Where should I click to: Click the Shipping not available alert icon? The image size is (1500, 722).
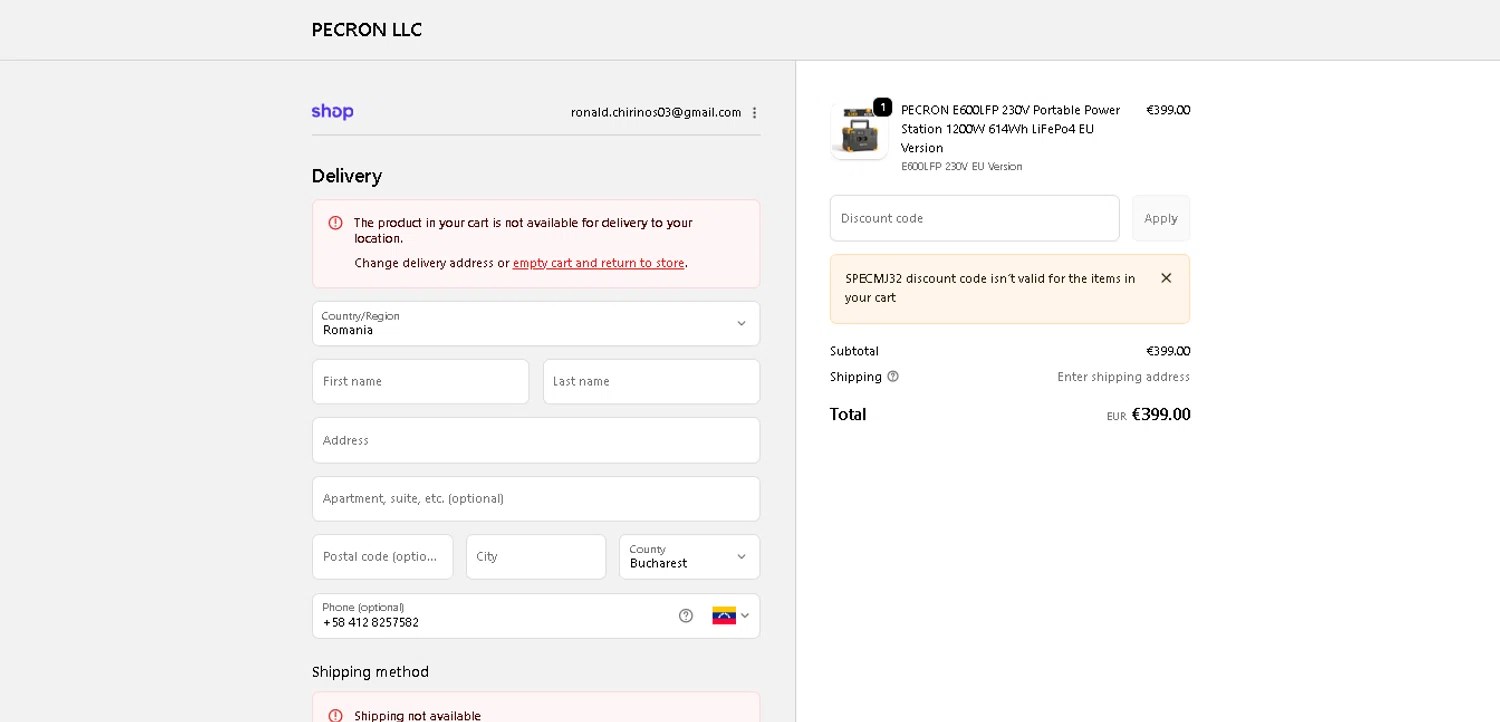(336, 716)
